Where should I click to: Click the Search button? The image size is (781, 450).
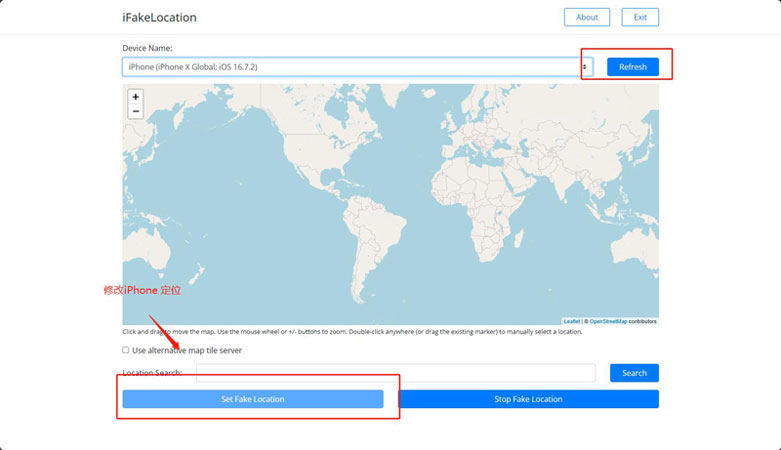point(634,373)
